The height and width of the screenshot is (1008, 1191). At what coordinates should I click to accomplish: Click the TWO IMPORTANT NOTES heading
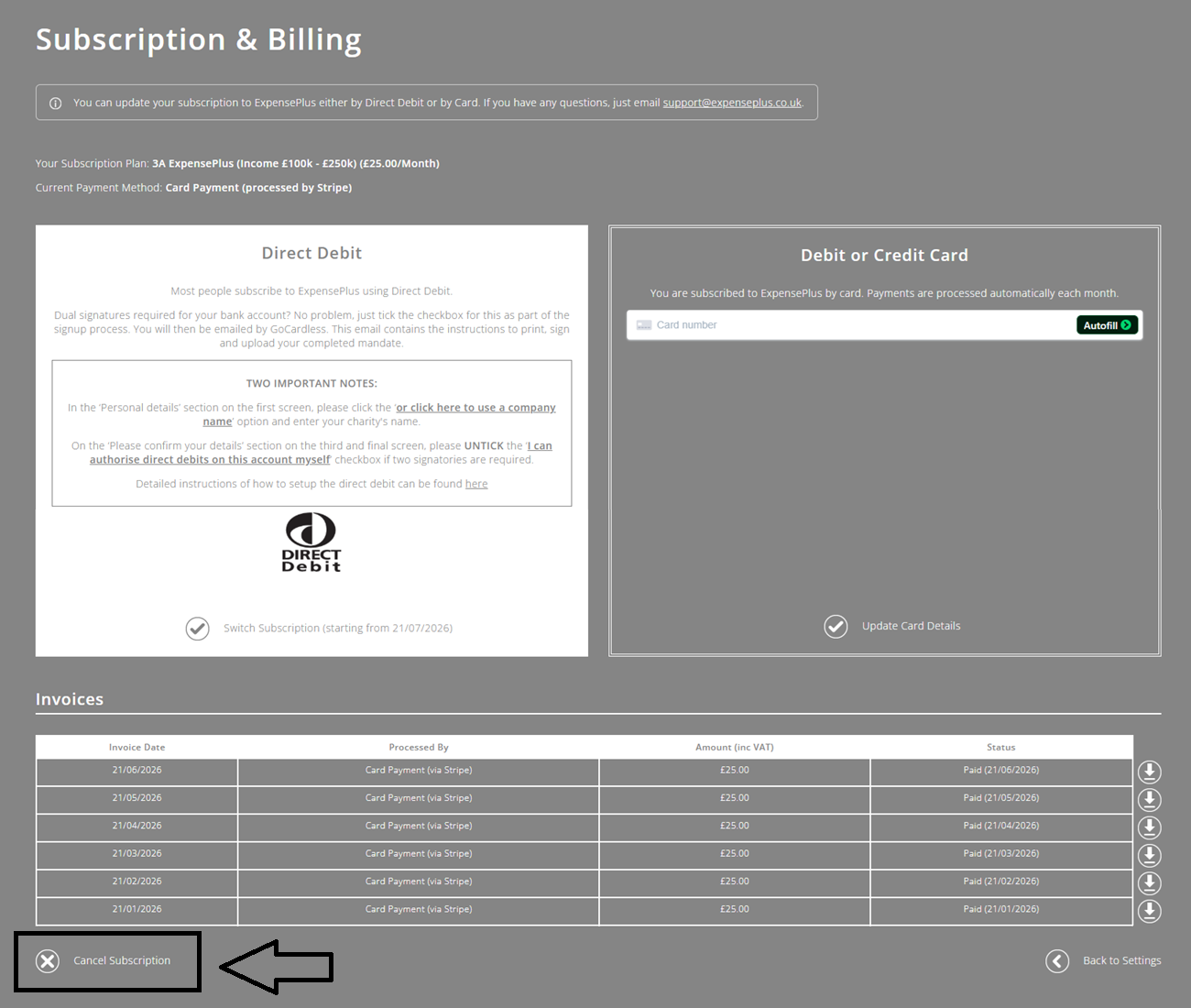(x=311, y=383)
